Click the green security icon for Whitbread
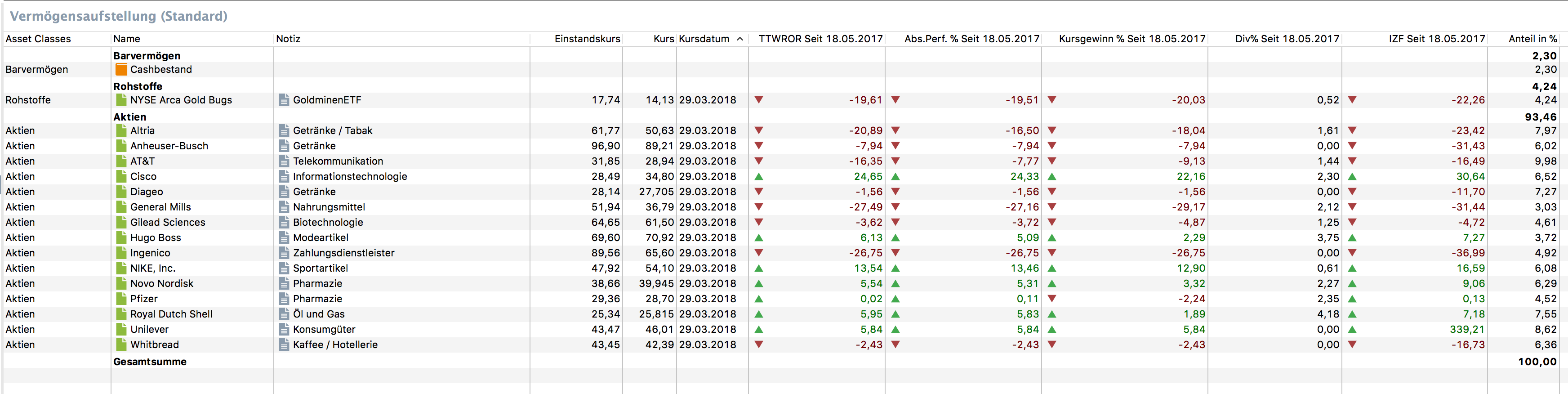 pos(121,345)
